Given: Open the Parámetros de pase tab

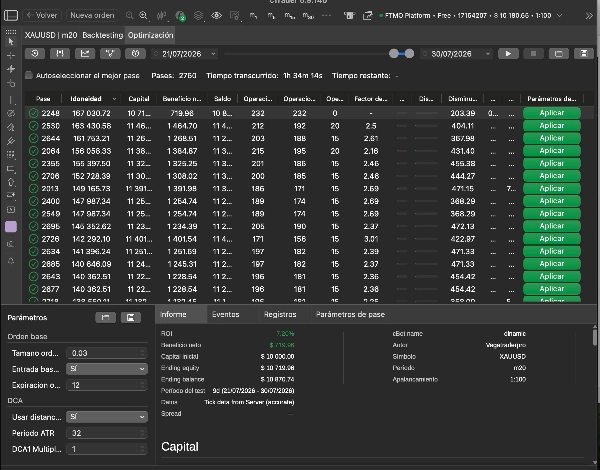Looking at the screenshot, I should [x=350, y=315].
